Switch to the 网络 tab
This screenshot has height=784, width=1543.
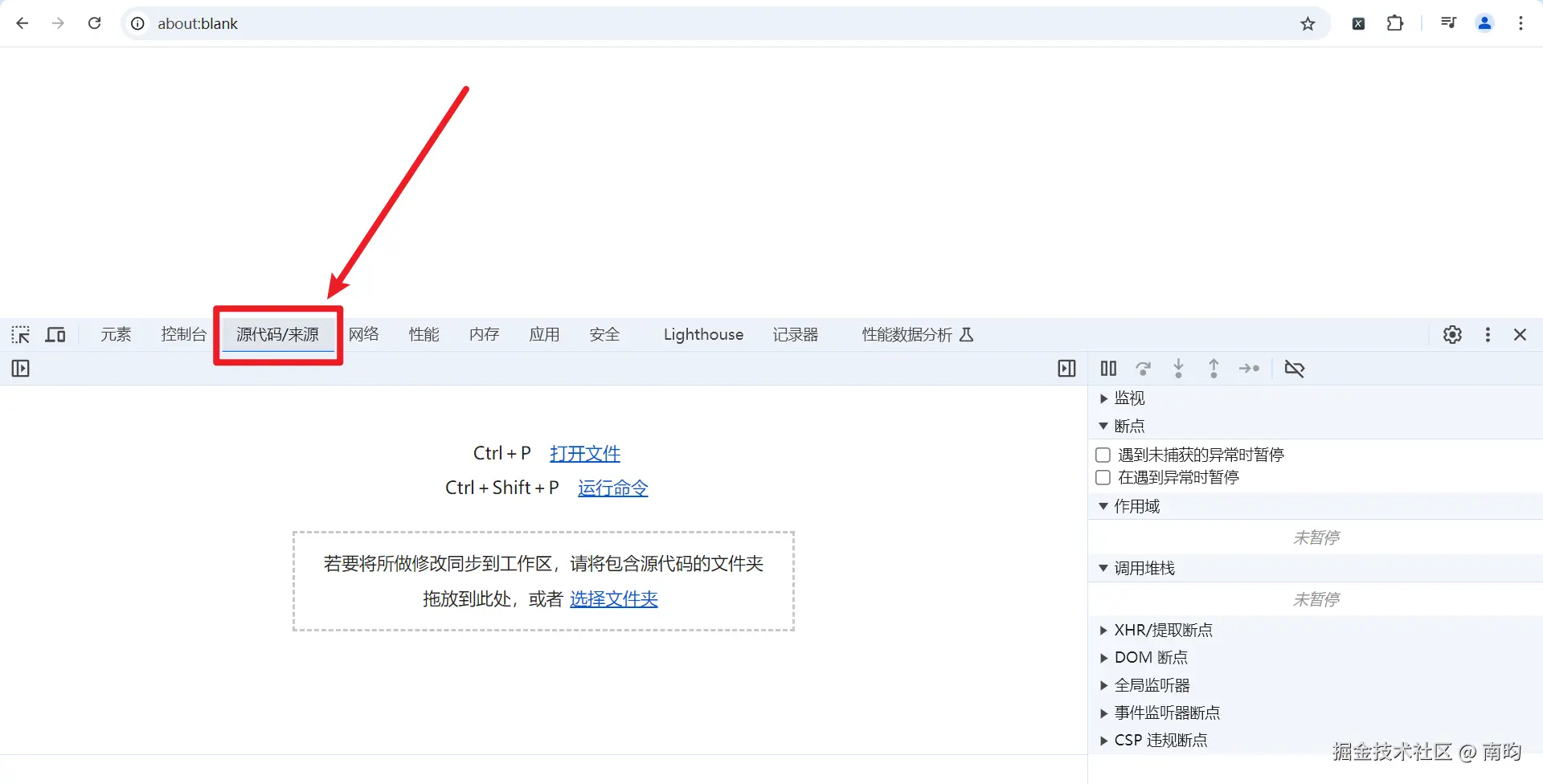pos(363,334)
